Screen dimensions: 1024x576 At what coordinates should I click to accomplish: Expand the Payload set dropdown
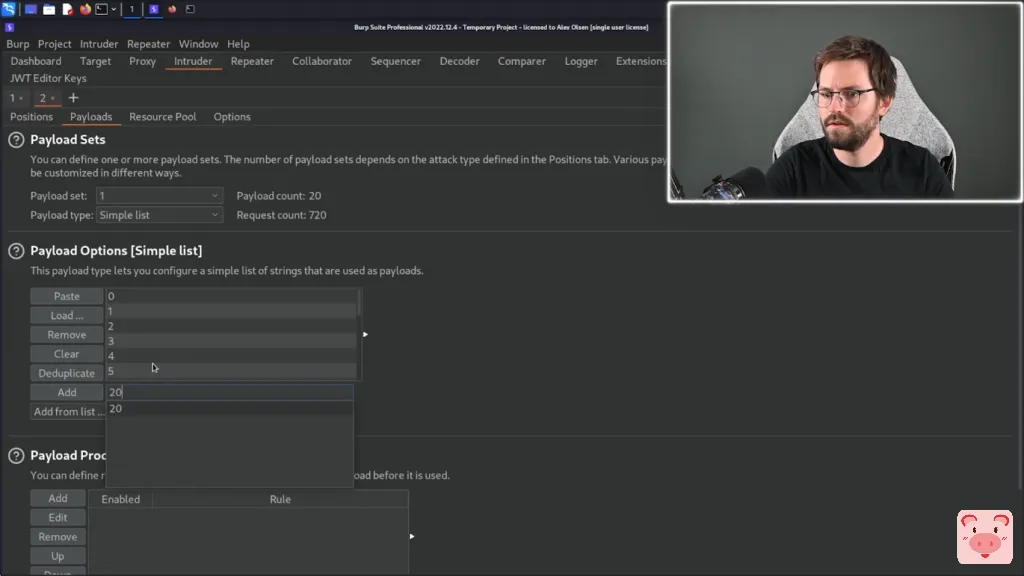pos(159,196)
